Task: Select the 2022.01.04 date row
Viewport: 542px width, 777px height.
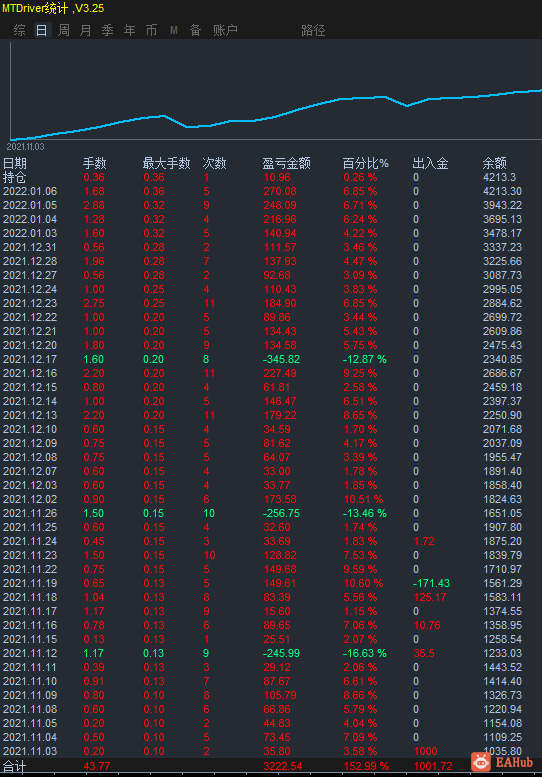Action: pos(30,219)
